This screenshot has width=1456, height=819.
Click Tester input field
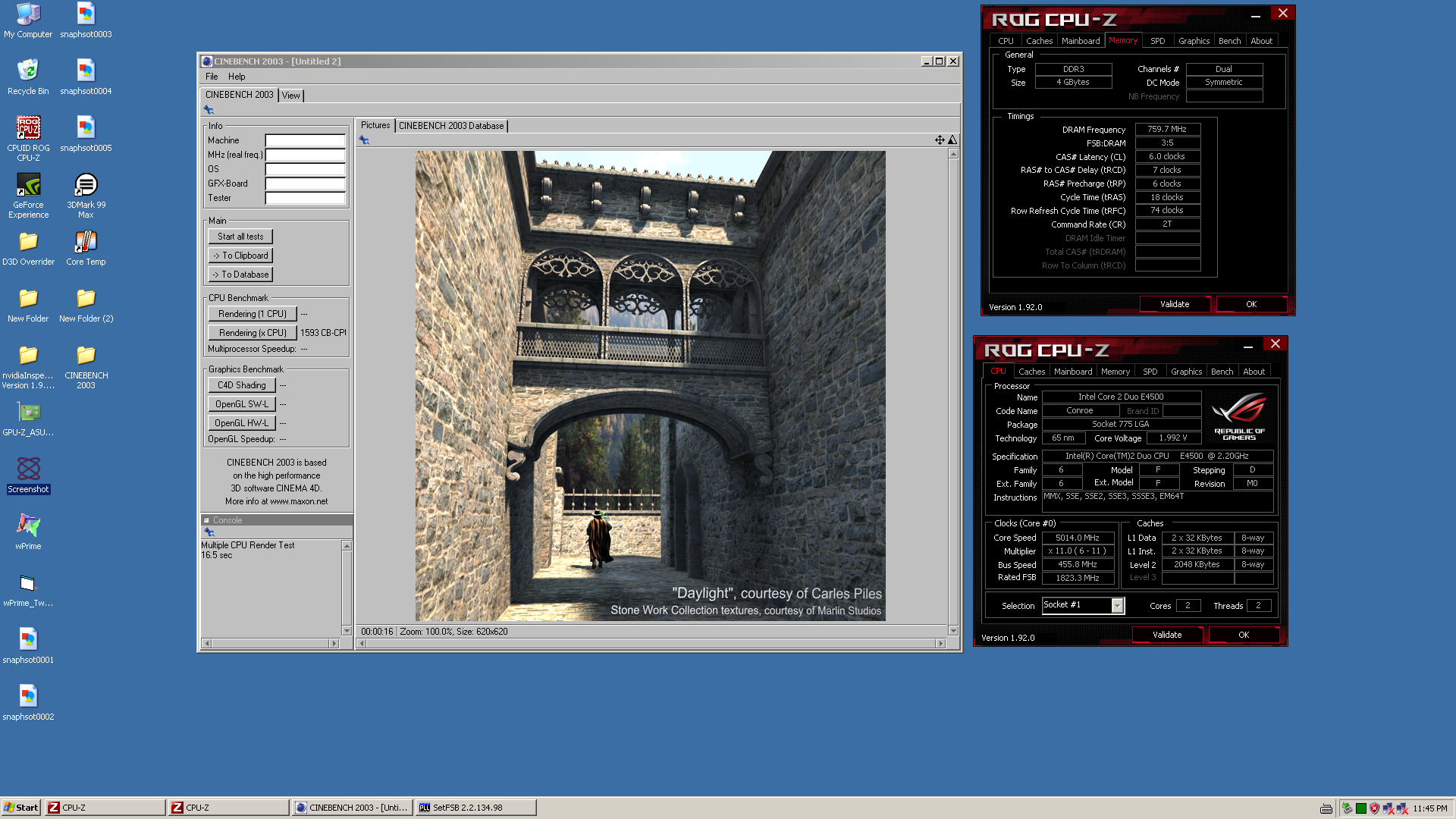tap(305, 198)
